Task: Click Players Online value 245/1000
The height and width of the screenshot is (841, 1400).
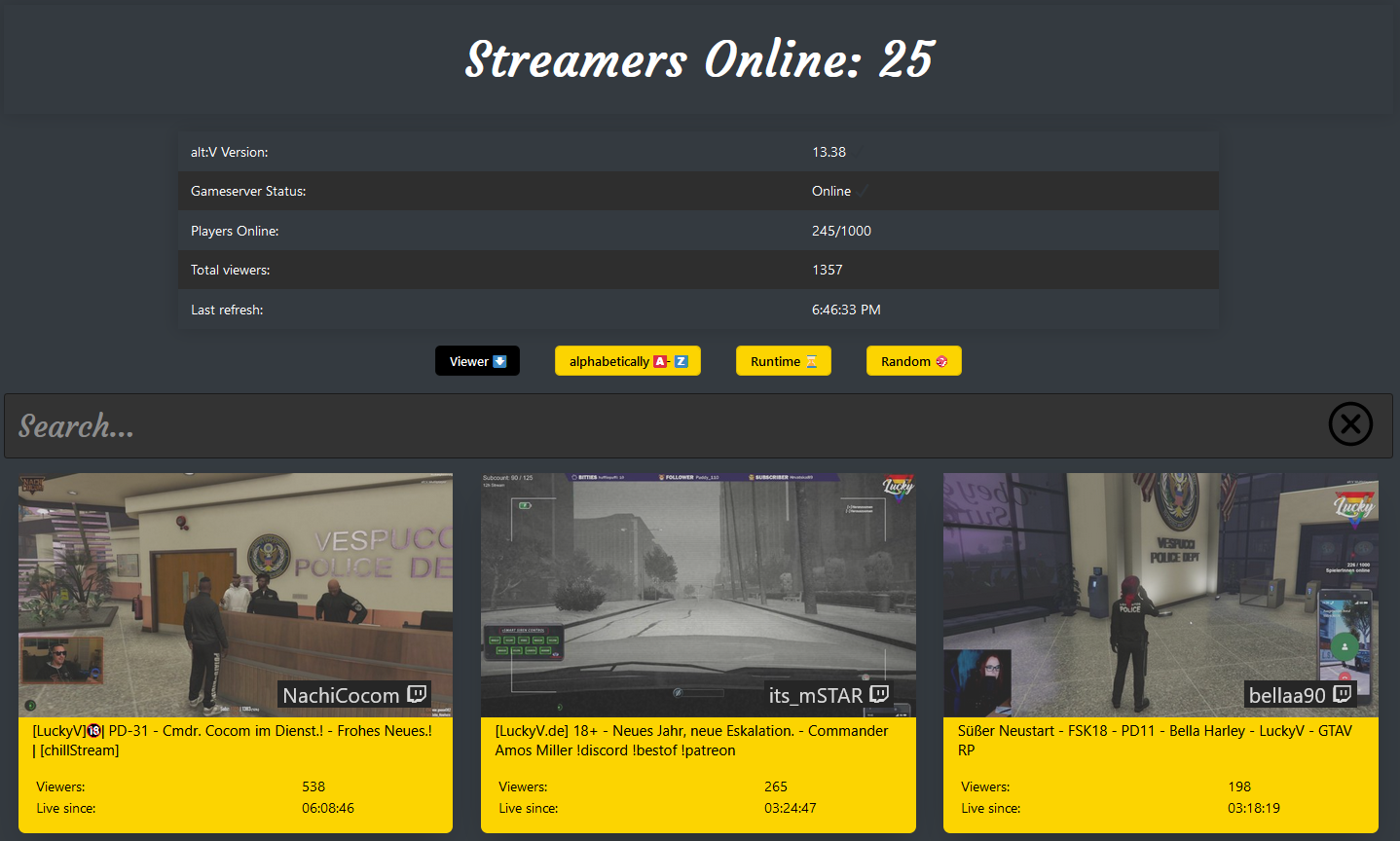Action: click(x=841, y=231)
